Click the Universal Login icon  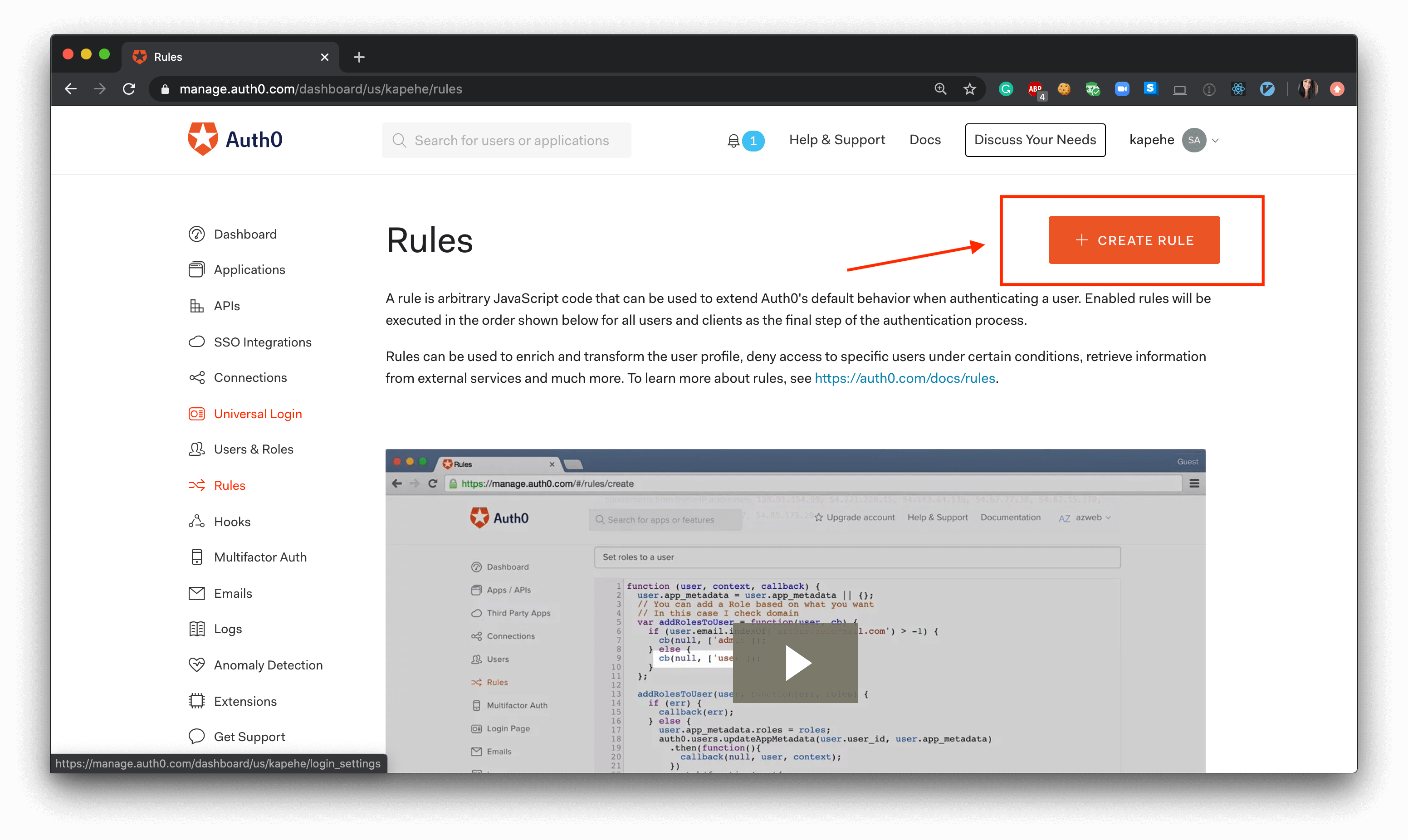click(x=196, y=414)
